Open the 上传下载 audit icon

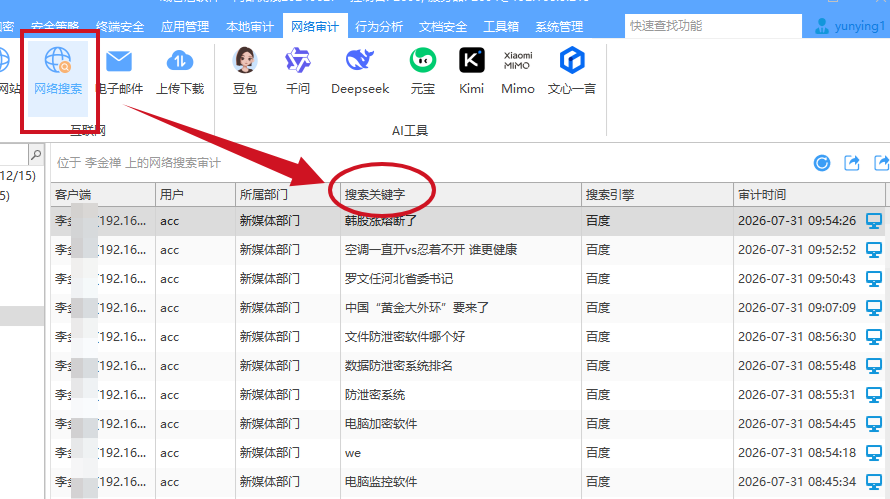[180, 72]
